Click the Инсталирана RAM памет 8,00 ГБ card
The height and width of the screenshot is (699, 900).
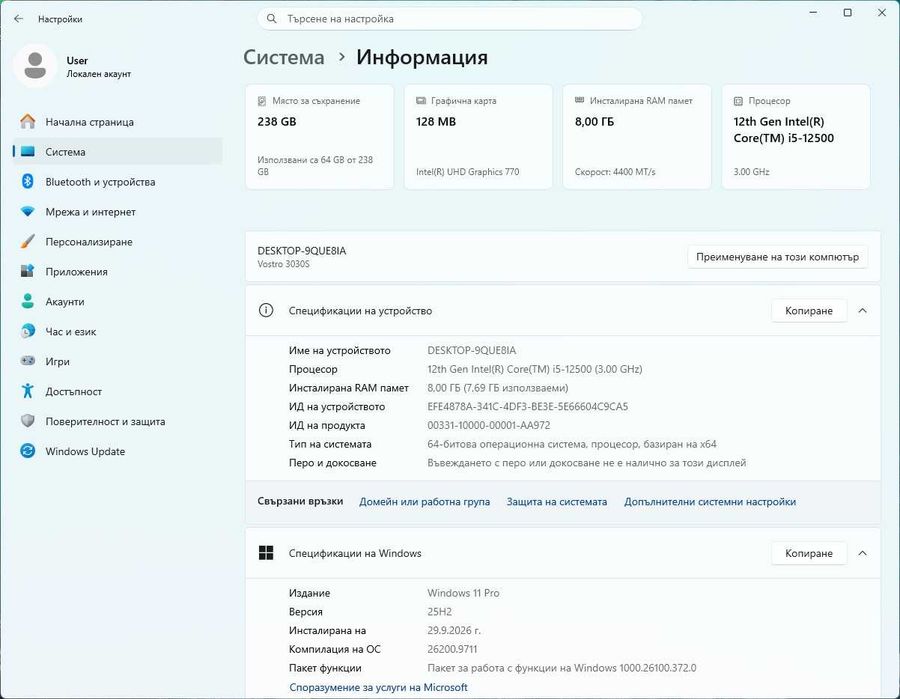click(637, 137)
